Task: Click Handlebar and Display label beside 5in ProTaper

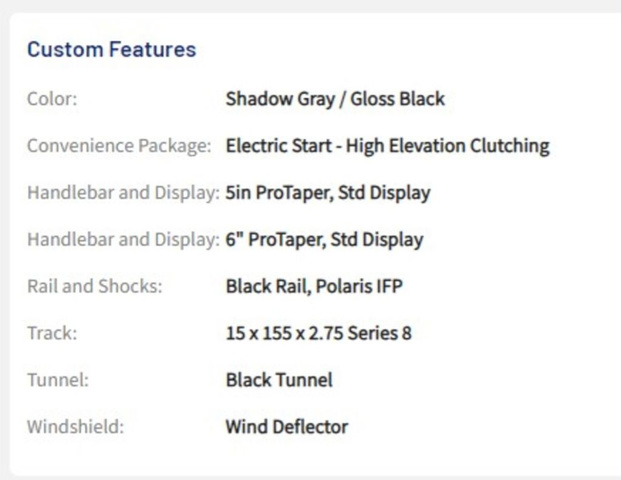Action: tap(122, 193)
